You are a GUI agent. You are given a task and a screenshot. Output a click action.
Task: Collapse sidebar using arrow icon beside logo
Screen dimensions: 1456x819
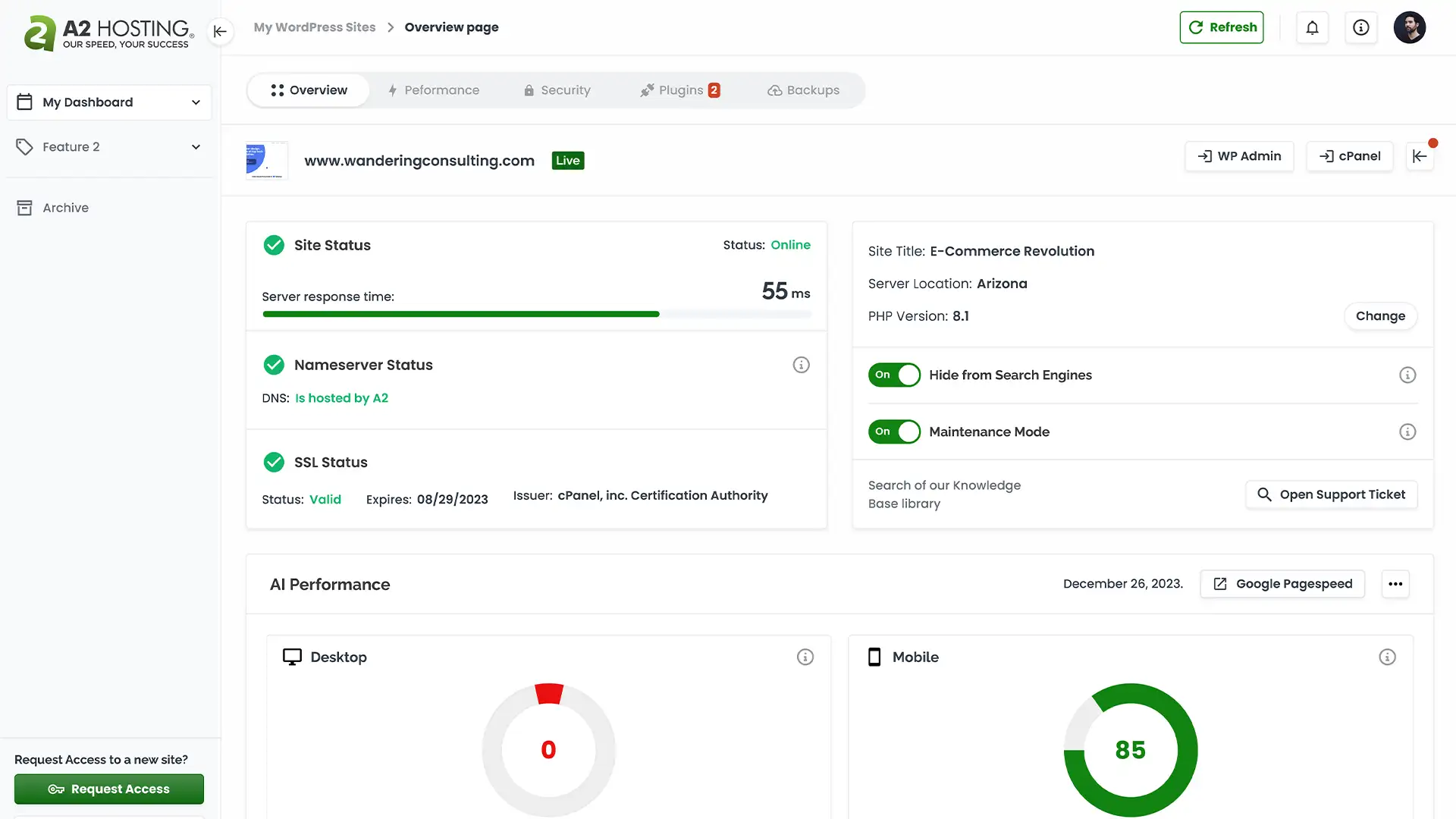point(220,31)
